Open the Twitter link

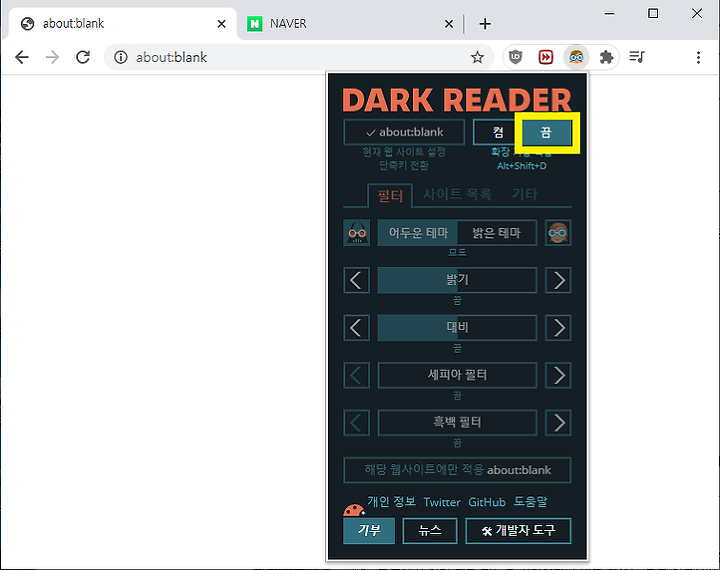point(442,502)
